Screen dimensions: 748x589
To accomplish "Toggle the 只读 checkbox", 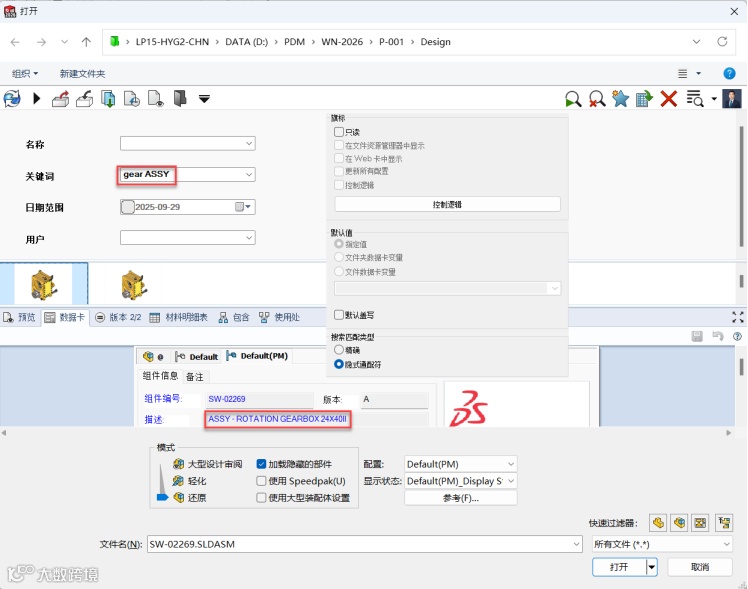I will (339, 132).
